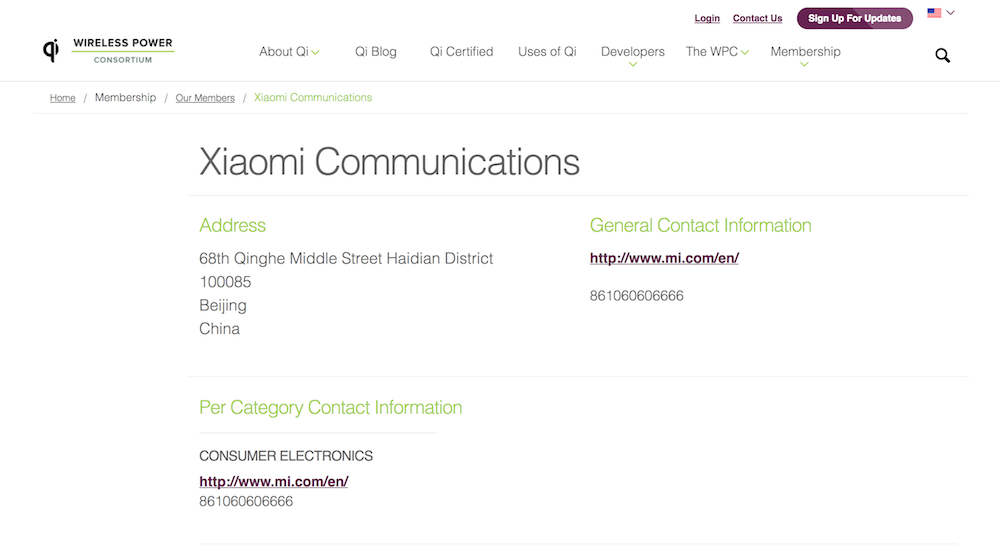
Task: Click the Membership breadcrumb text
Action: 125,98
